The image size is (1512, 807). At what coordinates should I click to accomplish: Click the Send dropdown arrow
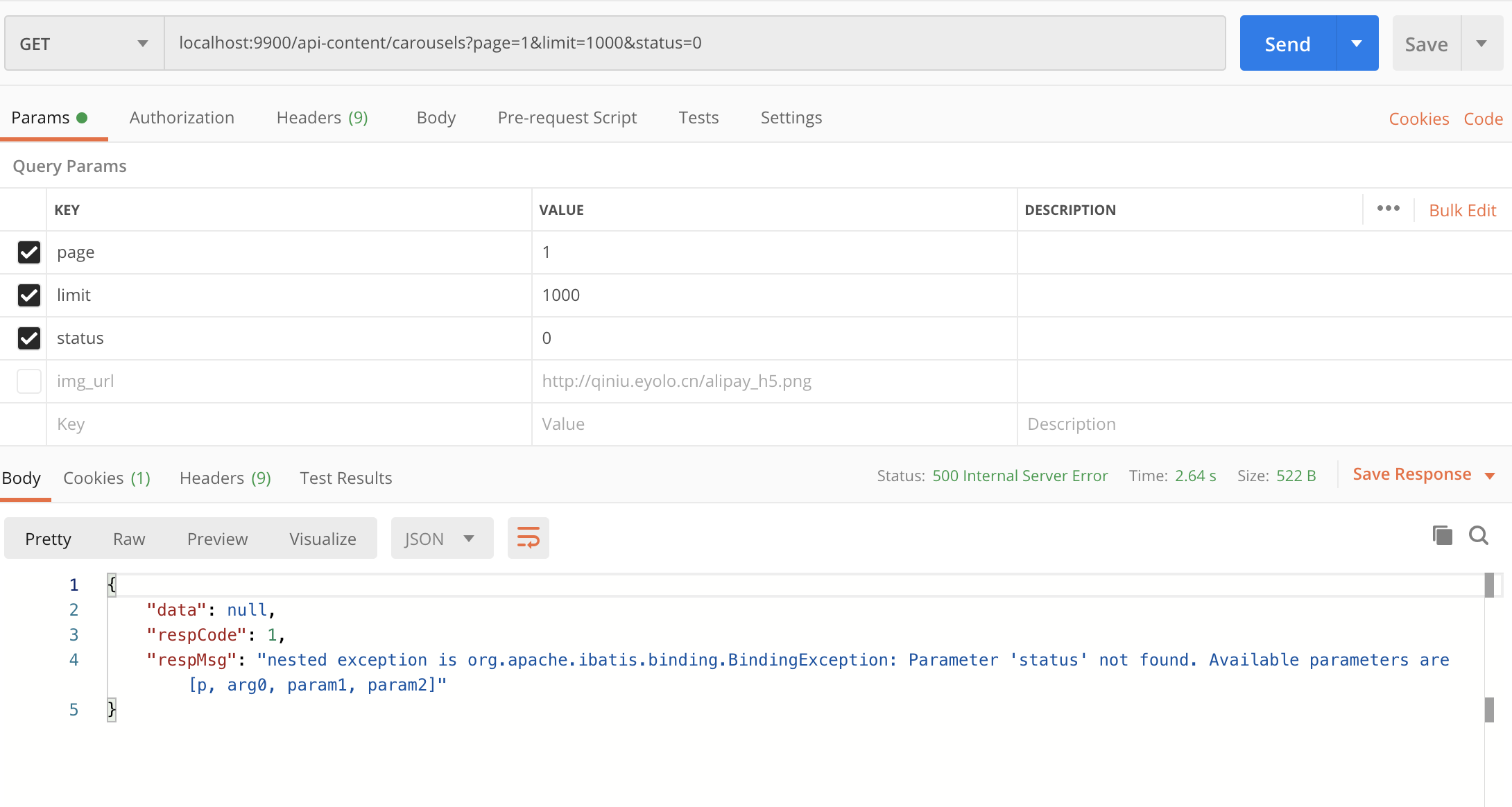tap(1357, 44)
